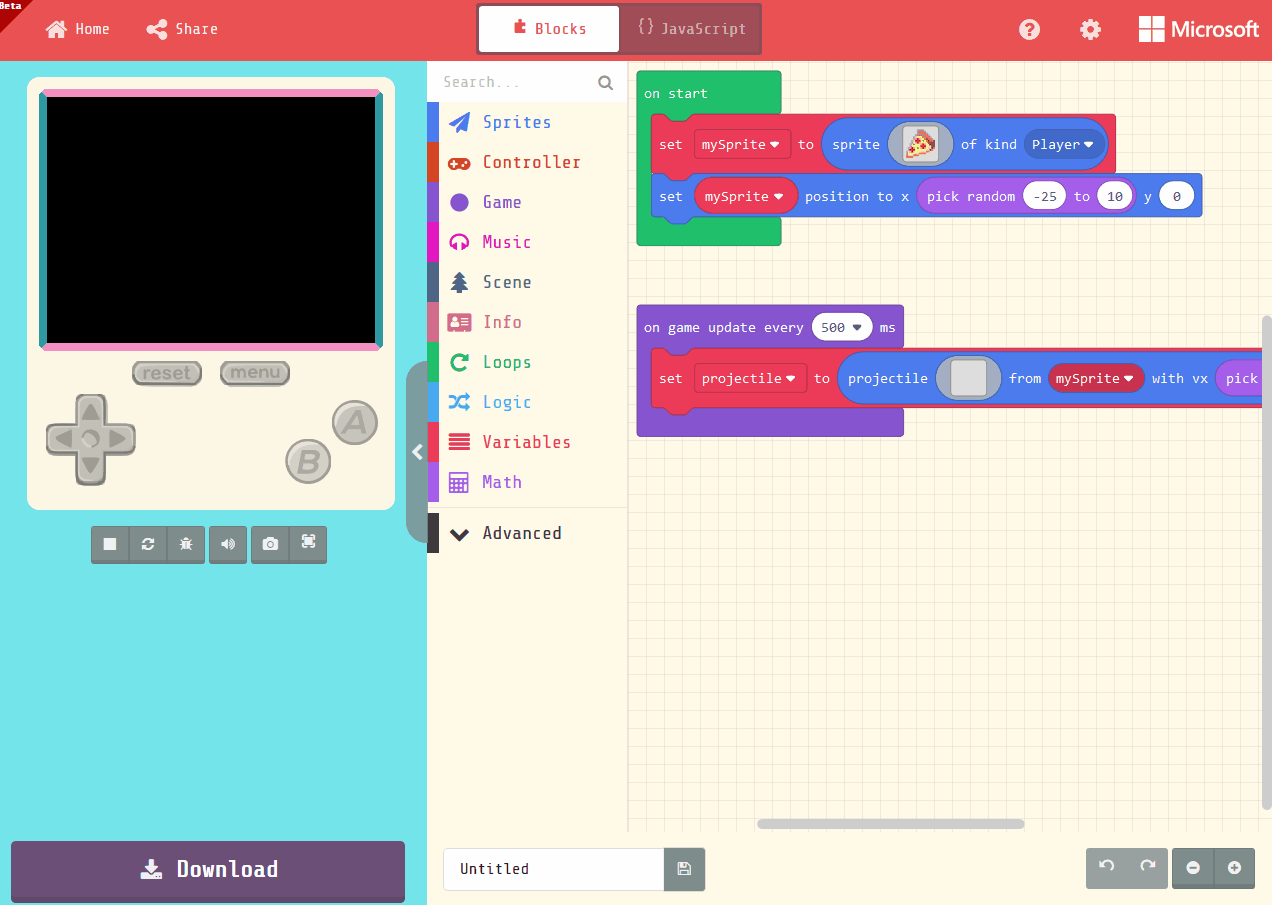Screen dimensions: 1272x905
Task: Switch to the JavaScript tab
Action: click(x=689, y=29)
